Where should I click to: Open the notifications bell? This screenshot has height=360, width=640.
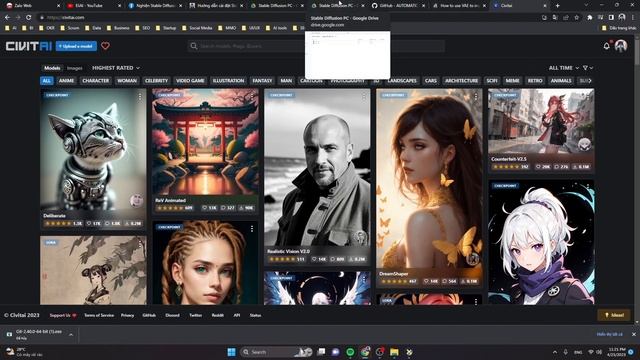[x=607, y=46]
